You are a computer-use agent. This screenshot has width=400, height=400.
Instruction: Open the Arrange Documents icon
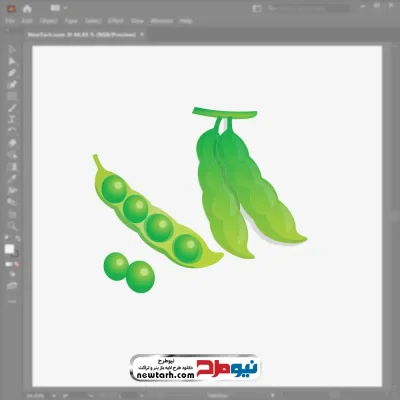[x=55, y=8]
